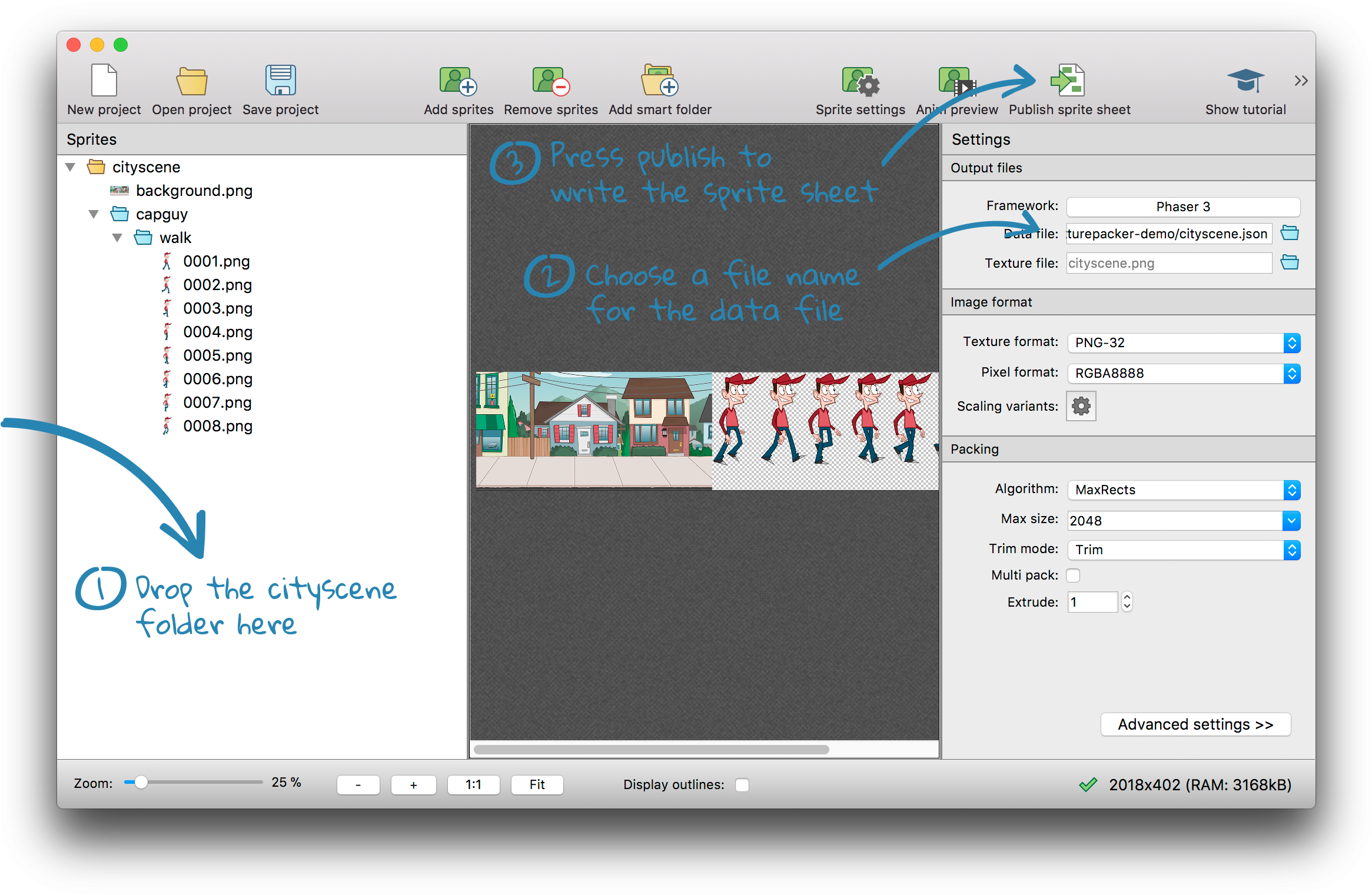This screenshot has width=1372, height=895.
Task: Expand the Algorithm MaxRects dropdown
Action: [x=1183, y=490]
